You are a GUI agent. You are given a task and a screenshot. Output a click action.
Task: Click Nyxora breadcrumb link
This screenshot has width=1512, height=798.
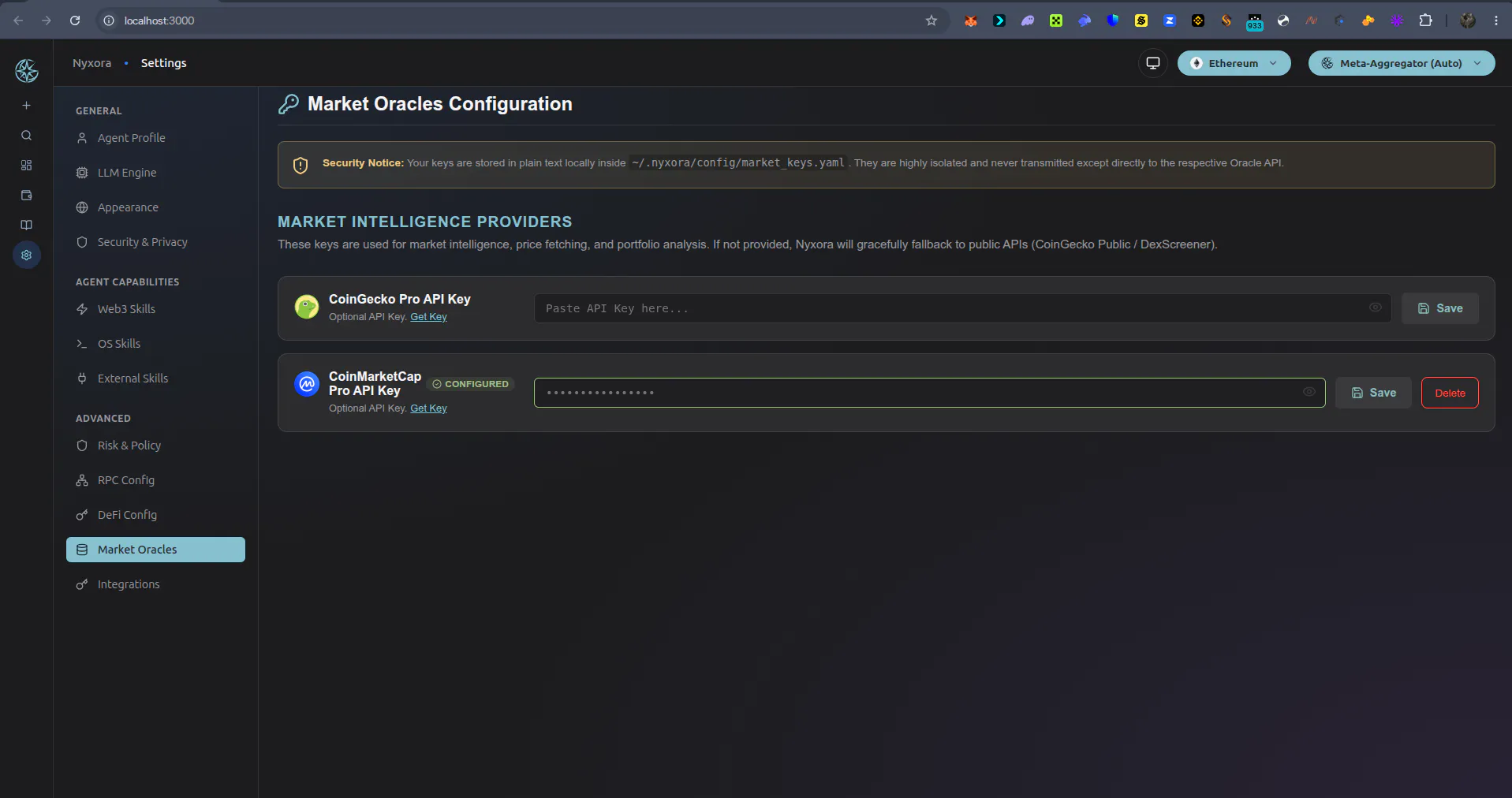pos(91,63)
